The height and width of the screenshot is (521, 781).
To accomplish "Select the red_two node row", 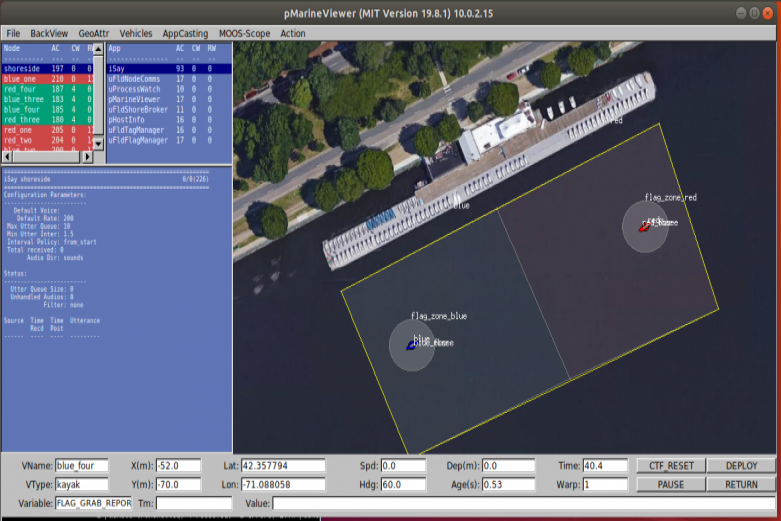I will tap(48, 140).
